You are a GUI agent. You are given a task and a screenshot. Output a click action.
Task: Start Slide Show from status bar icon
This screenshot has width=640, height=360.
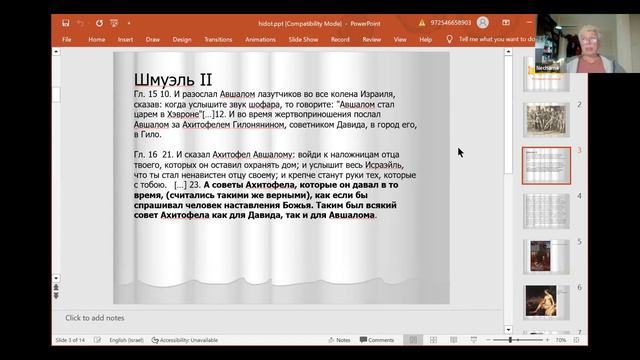[x=473, y=340]
